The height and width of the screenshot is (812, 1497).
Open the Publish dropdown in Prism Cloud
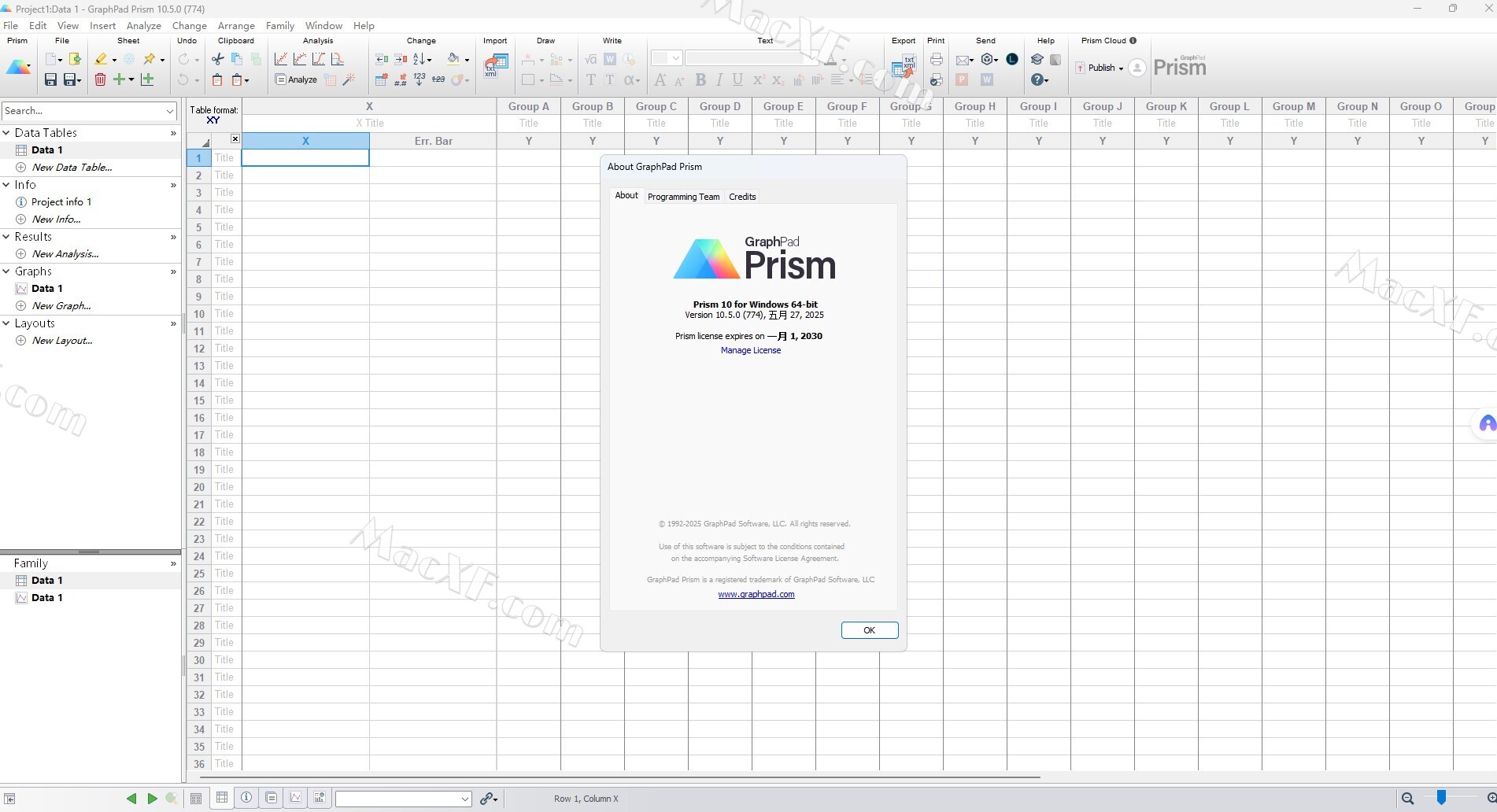[1121, 68]
